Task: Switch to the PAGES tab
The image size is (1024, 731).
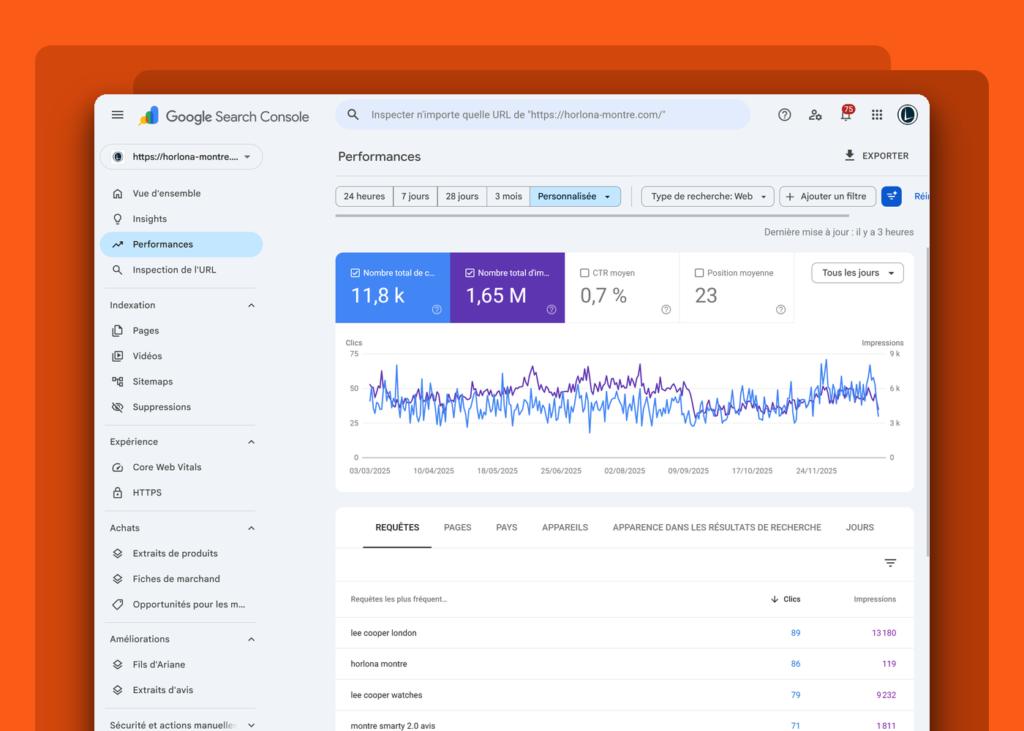Action: coord(457,527)
